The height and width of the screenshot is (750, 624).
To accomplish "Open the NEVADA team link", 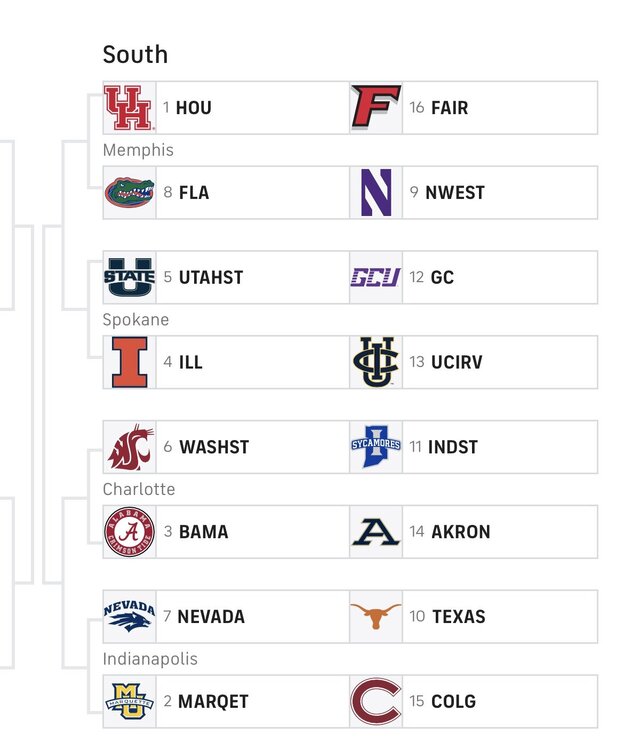I will [211, 617].
